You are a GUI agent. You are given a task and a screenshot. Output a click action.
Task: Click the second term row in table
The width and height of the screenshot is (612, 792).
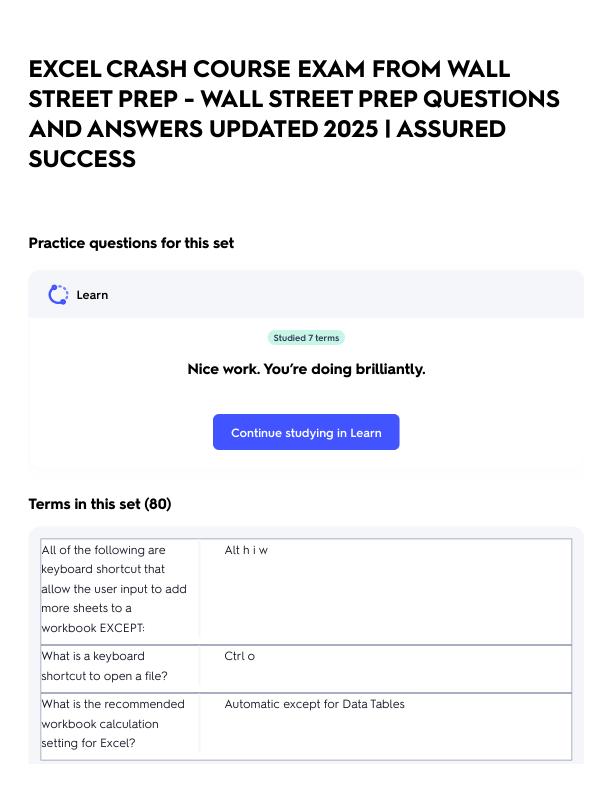tap(306, 669)
